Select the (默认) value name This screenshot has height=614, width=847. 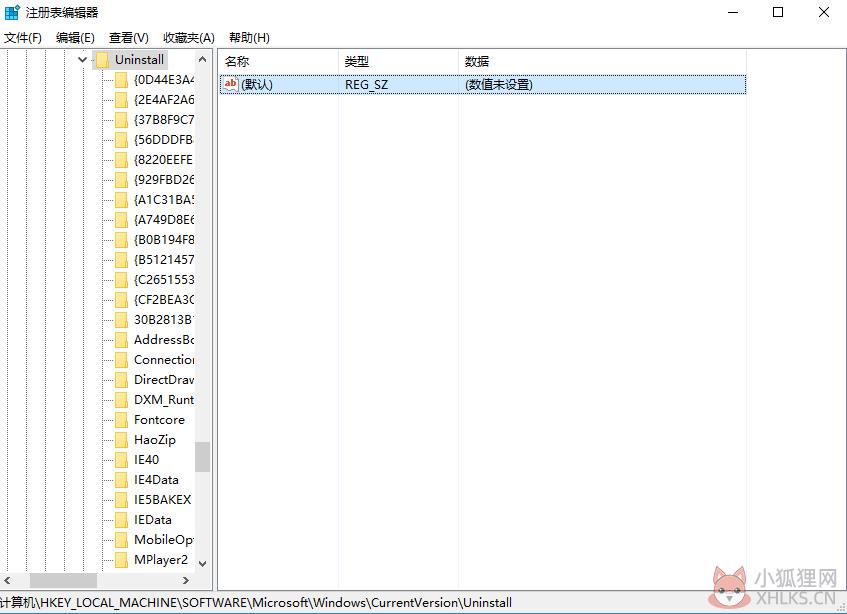(x=257, y=85)
